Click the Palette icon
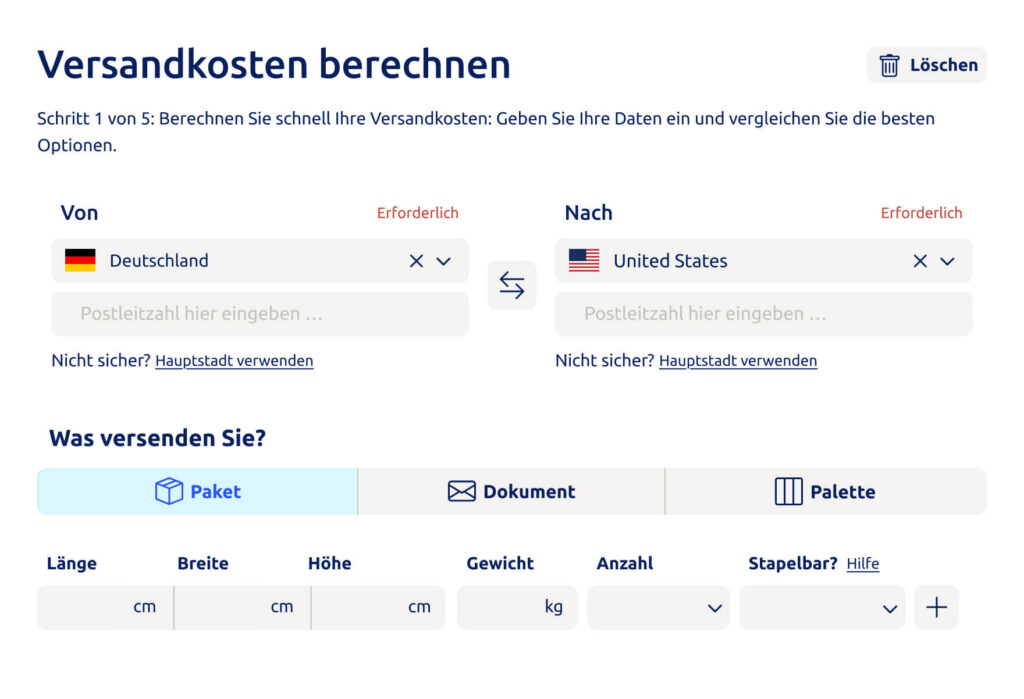The width and height of the screenshot is (1024, 699). (787, 491)
